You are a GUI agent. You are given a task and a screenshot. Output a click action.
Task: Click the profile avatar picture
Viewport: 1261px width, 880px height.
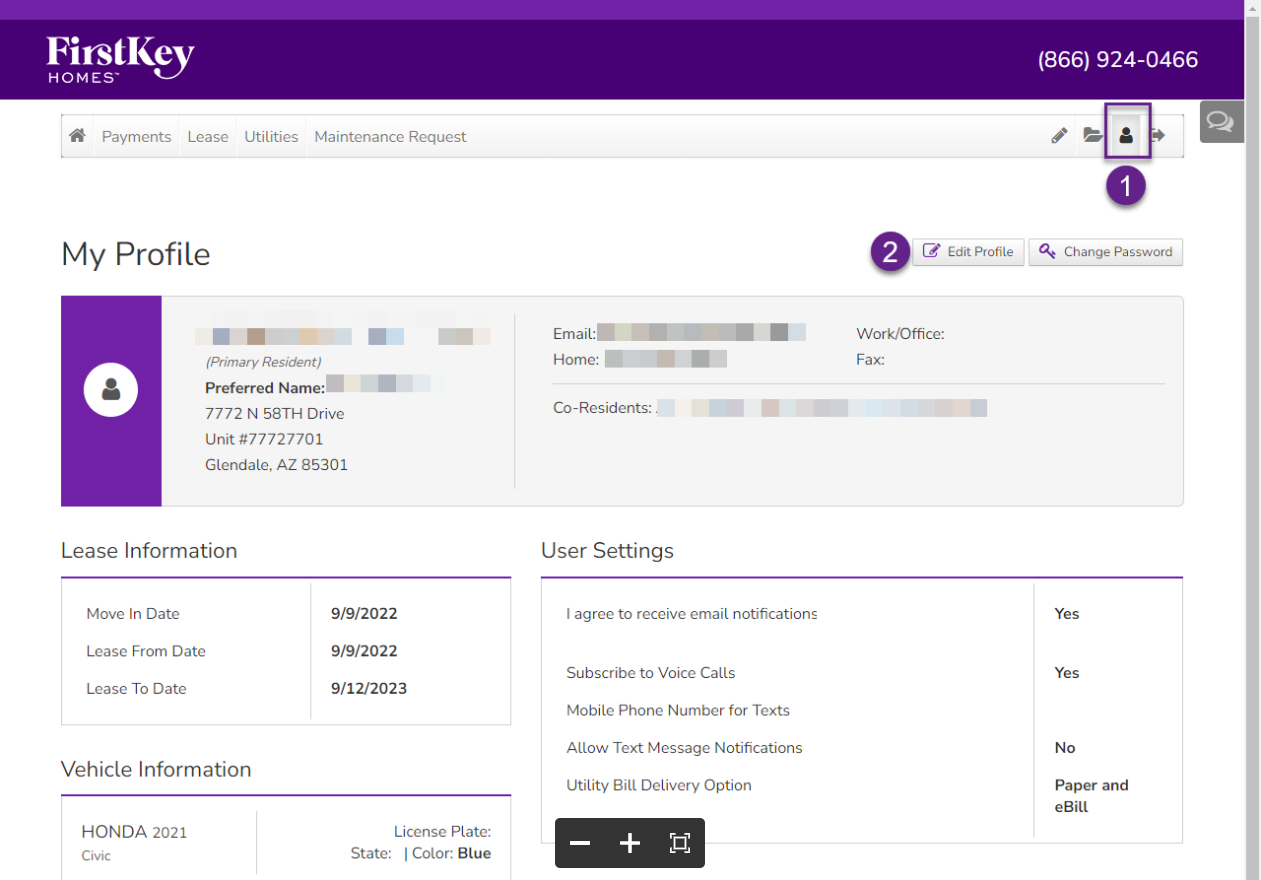(x=111, y=389)
